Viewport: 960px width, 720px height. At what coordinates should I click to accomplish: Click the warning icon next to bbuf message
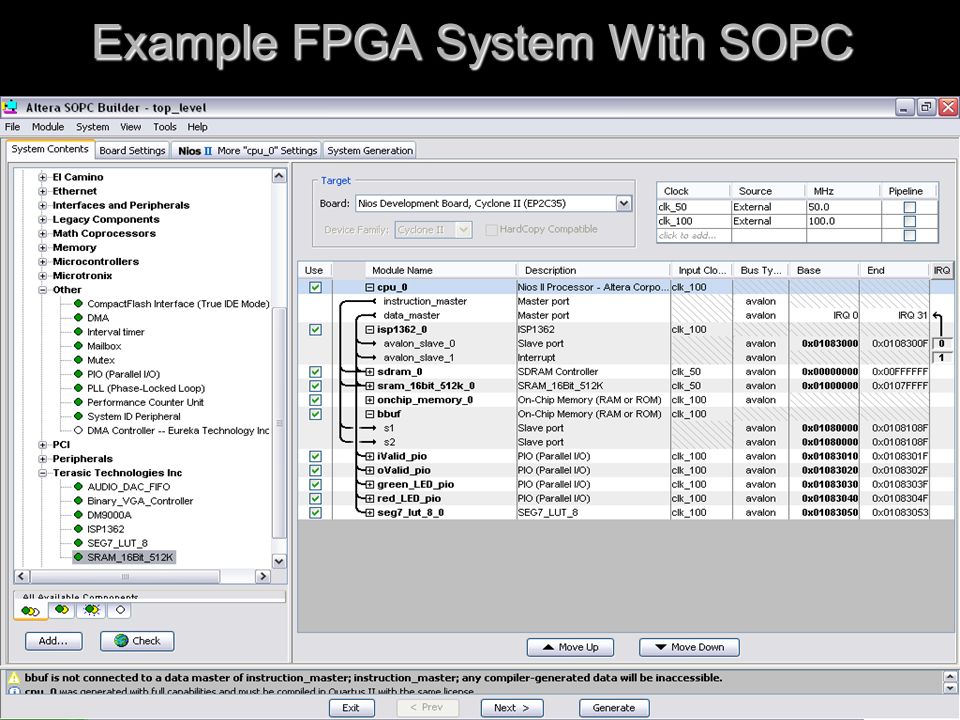point(13,678)
